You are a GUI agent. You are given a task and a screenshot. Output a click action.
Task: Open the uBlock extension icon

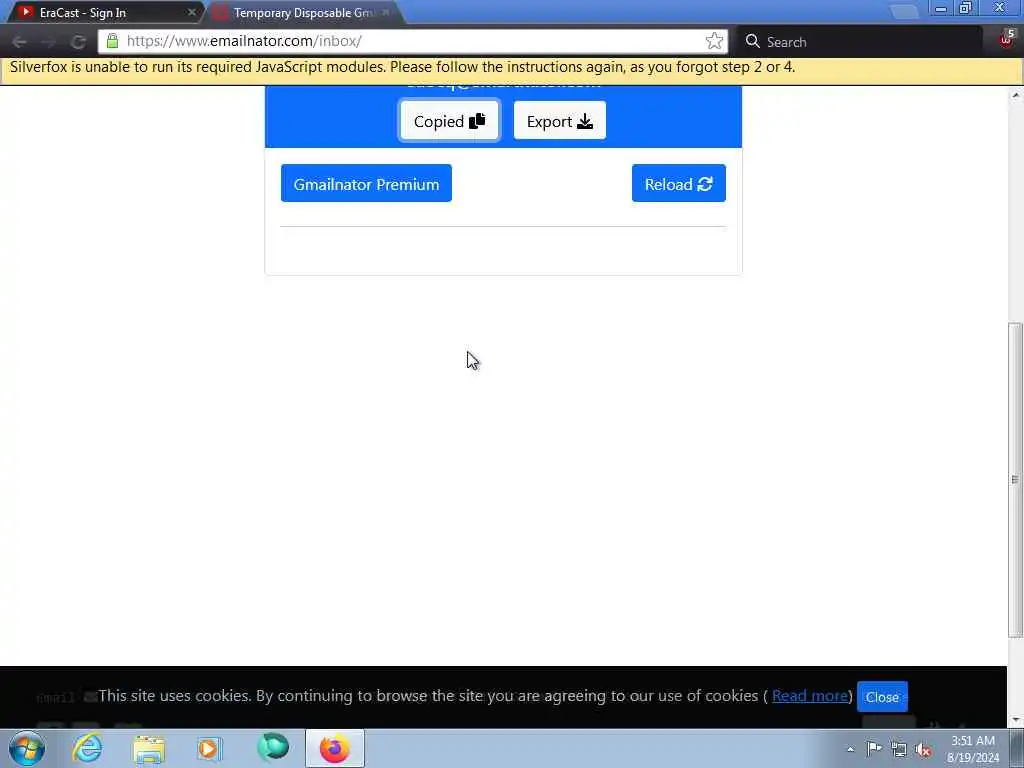1006,39
